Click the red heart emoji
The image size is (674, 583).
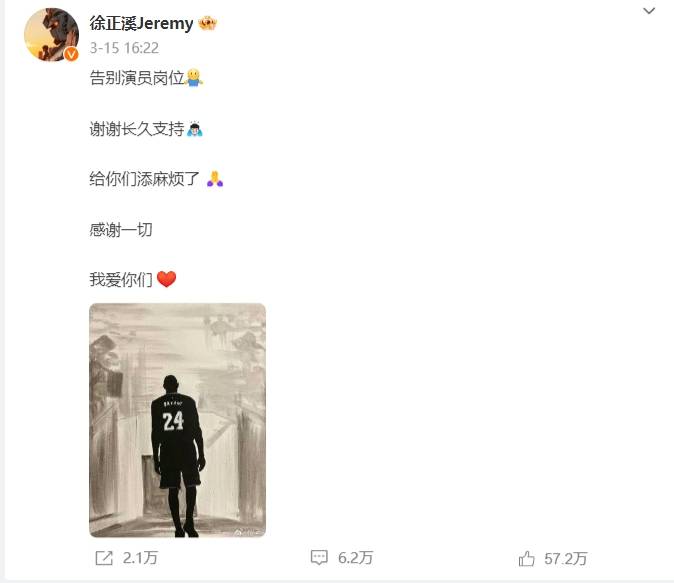[166, 279]
